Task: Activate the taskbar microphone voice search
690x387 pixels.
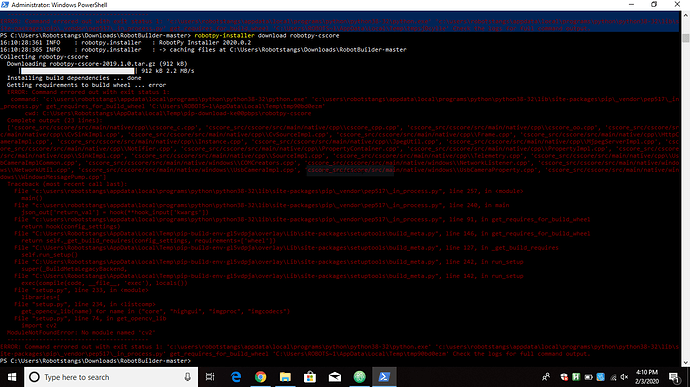Action: [187, 377]
